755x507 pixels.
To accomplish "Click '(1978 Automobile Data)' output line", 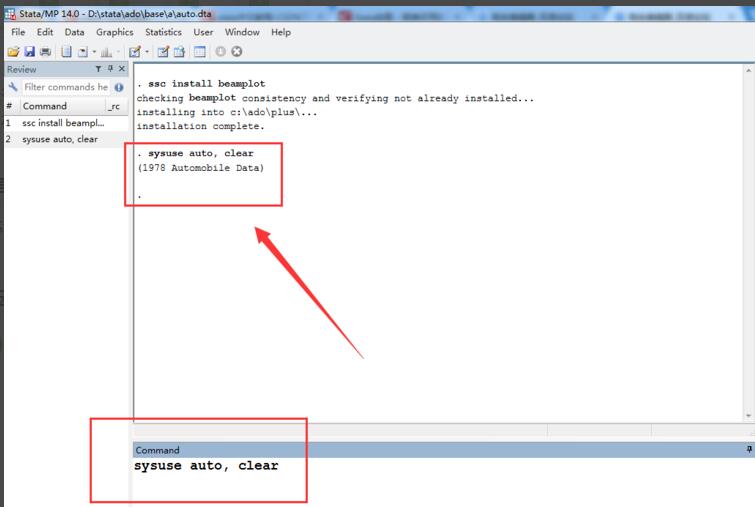I will [x=201, y=168].
